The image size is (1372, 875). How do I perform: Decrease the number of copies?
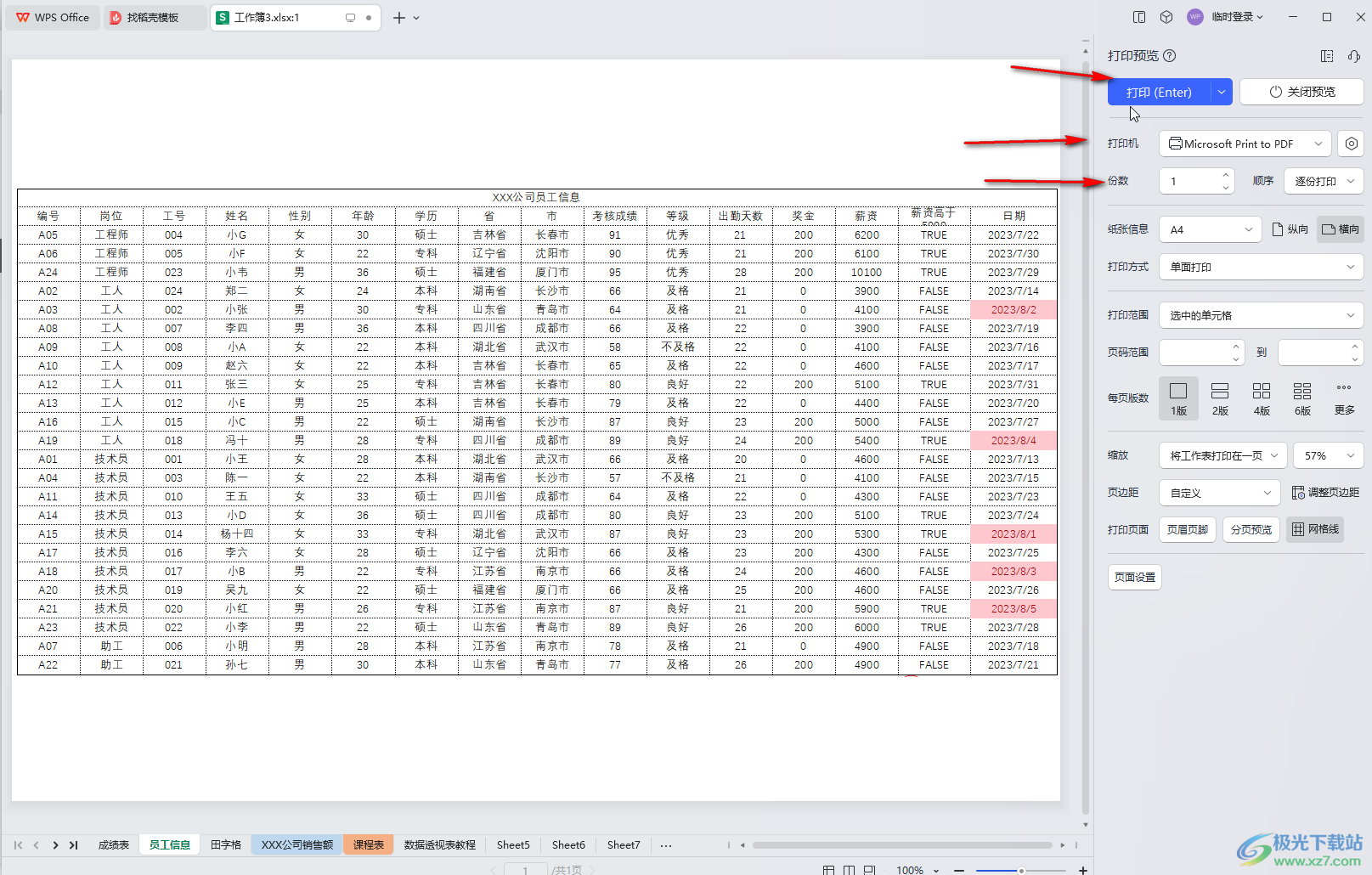click(x=1226, y=188)
